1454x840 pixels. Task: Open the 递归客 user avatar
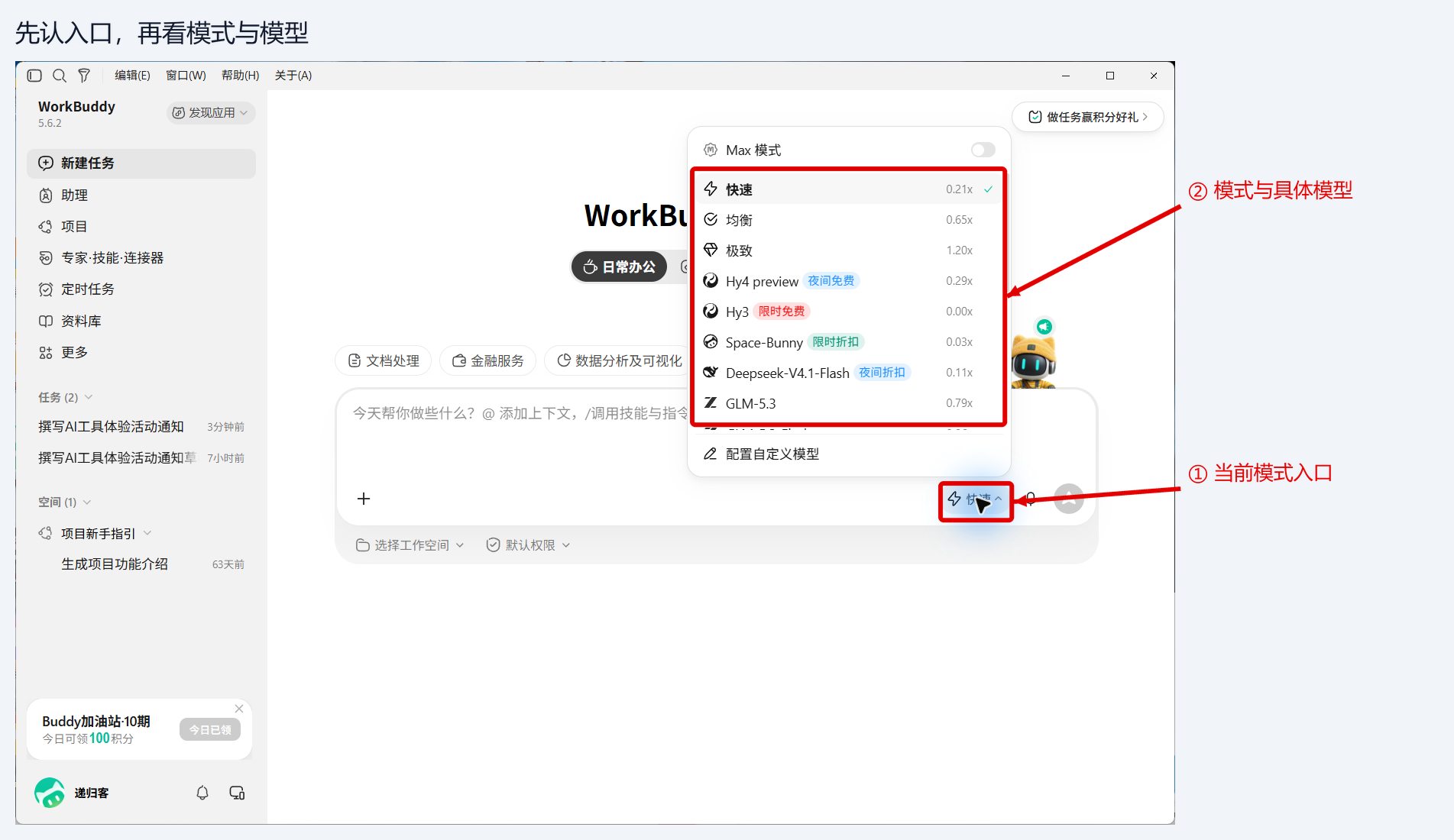coord(50,793)
